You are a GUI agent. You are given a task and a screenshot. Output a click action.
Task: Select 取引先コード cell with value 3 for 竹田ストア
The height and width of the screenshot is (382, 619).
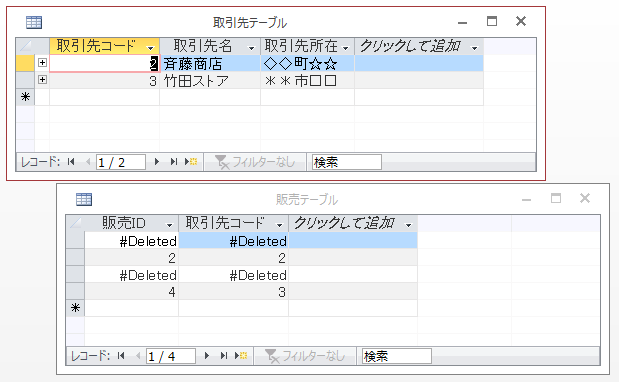tap(105, 81)
